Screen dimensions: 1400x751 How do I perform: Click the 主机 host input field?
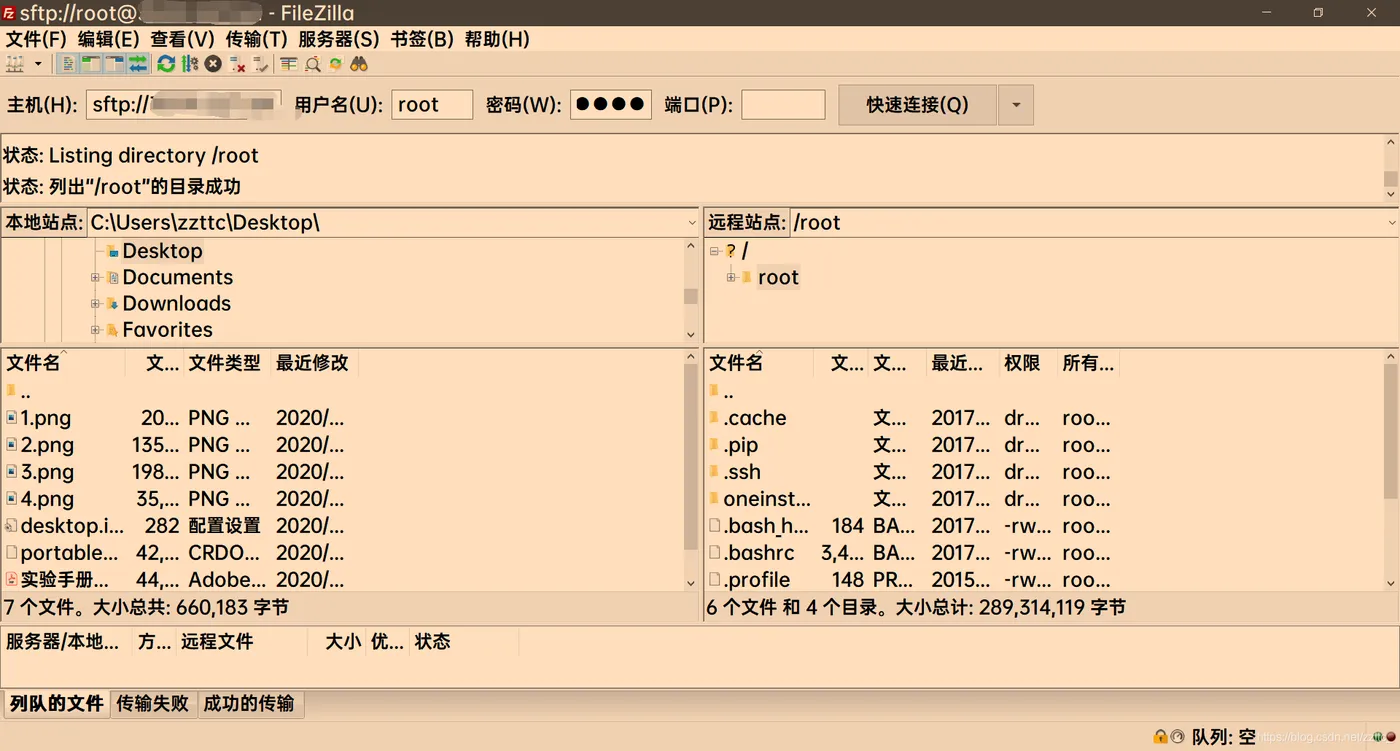[x=183, y=105]
